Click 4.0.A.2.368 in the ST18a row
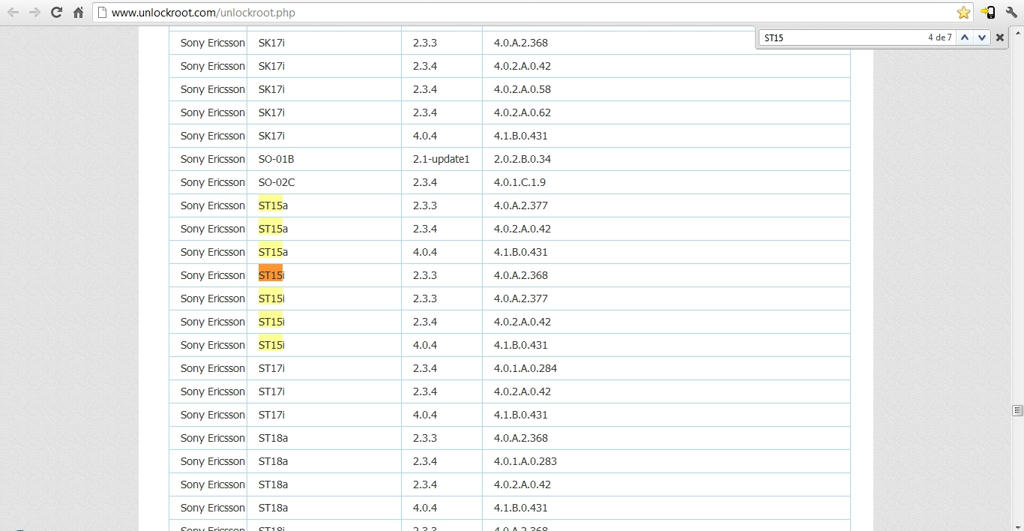1024x531 pixels. [520, 438]
